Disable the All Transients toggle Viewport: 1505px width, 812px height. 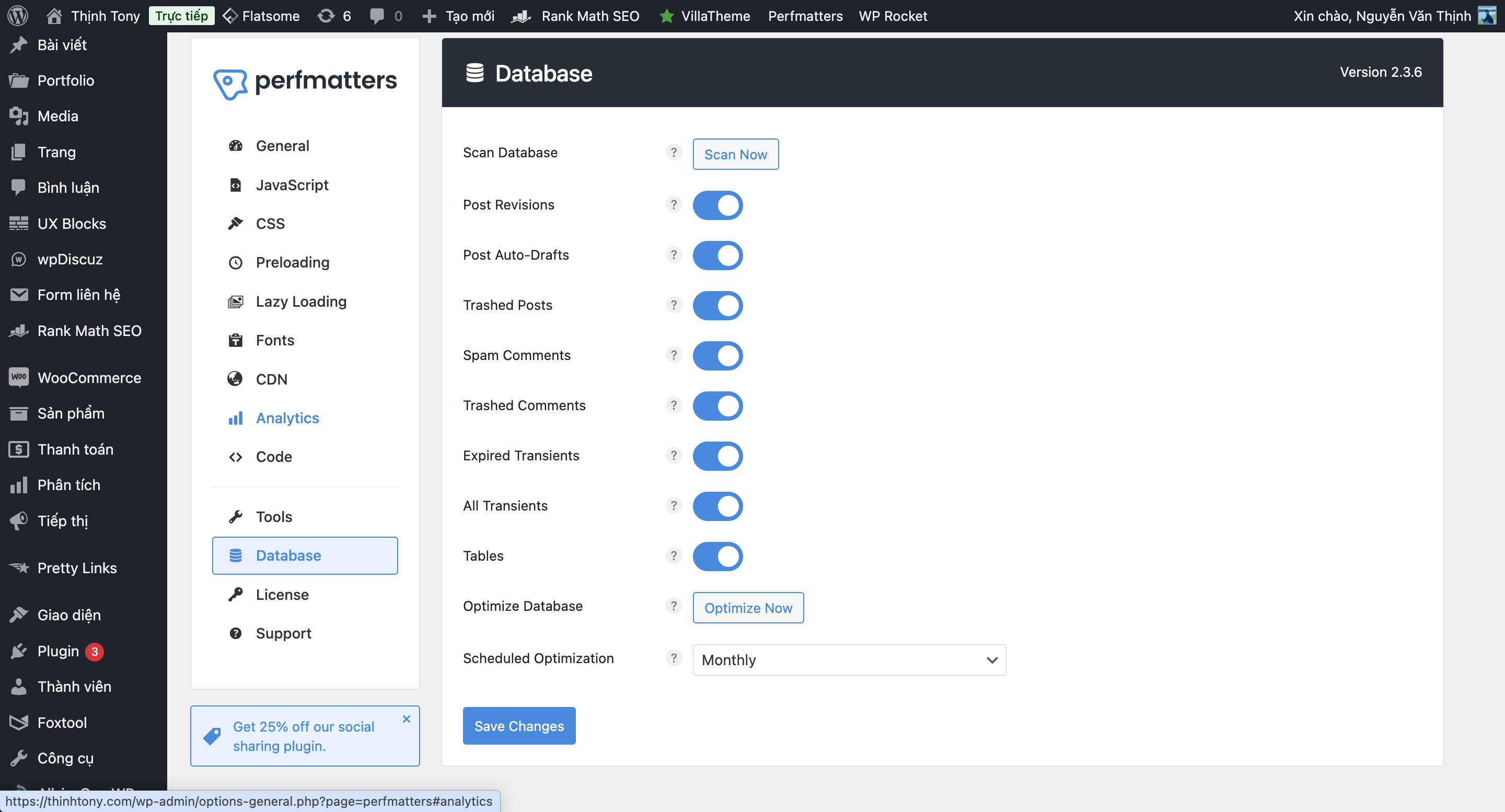[x=717, y=506]
